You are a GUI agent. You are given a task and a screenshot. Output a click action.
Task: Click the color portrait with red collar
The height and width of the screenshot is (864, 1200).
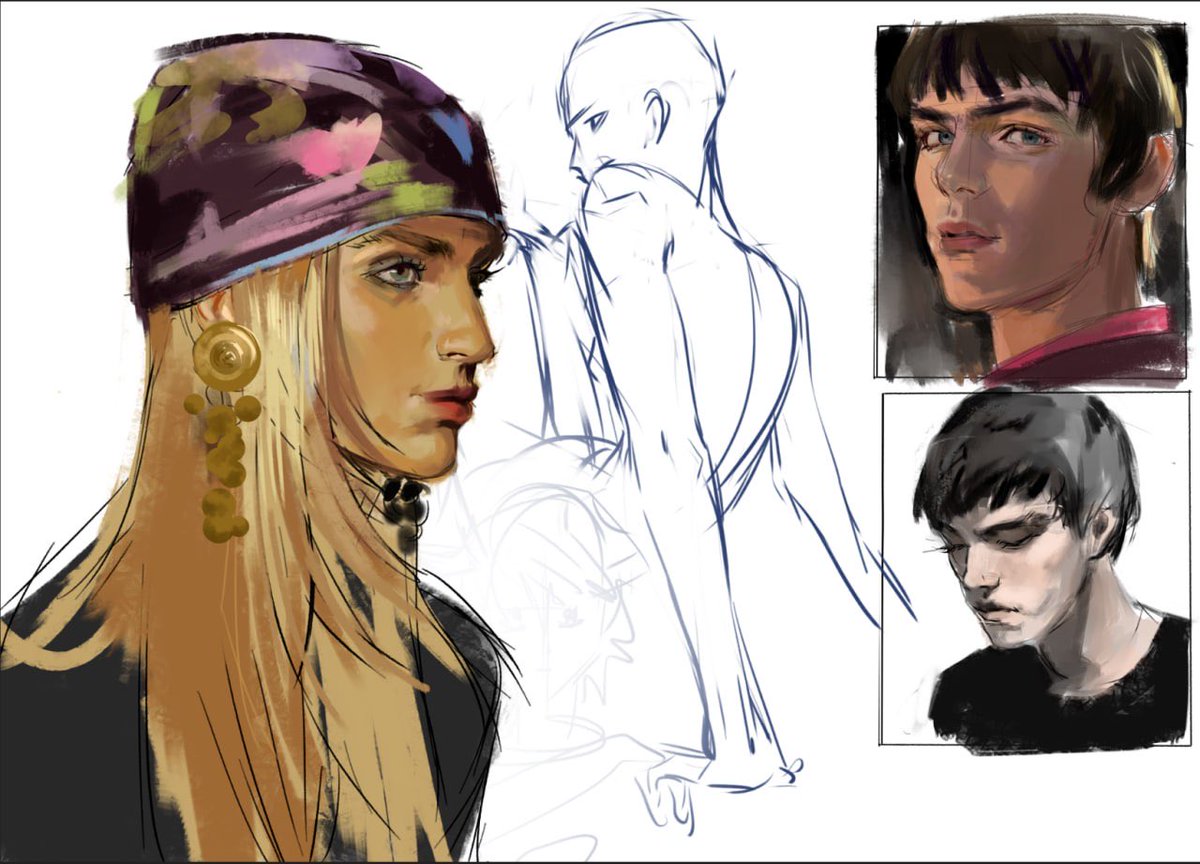coord(1032,202)
